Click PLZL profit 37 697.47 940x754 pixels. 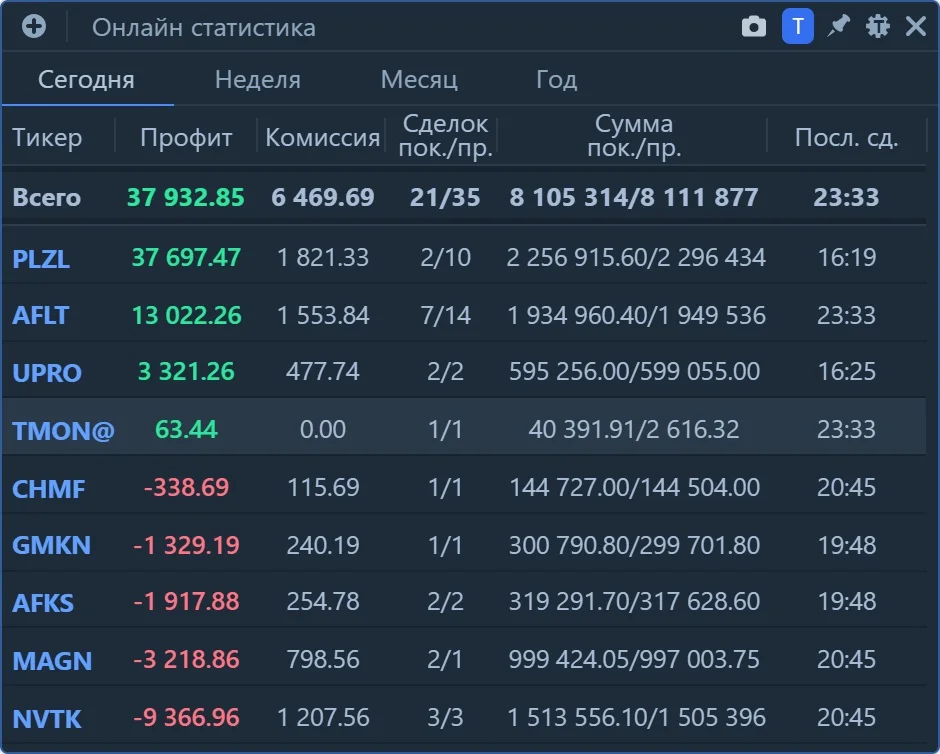tap(186, 258)
